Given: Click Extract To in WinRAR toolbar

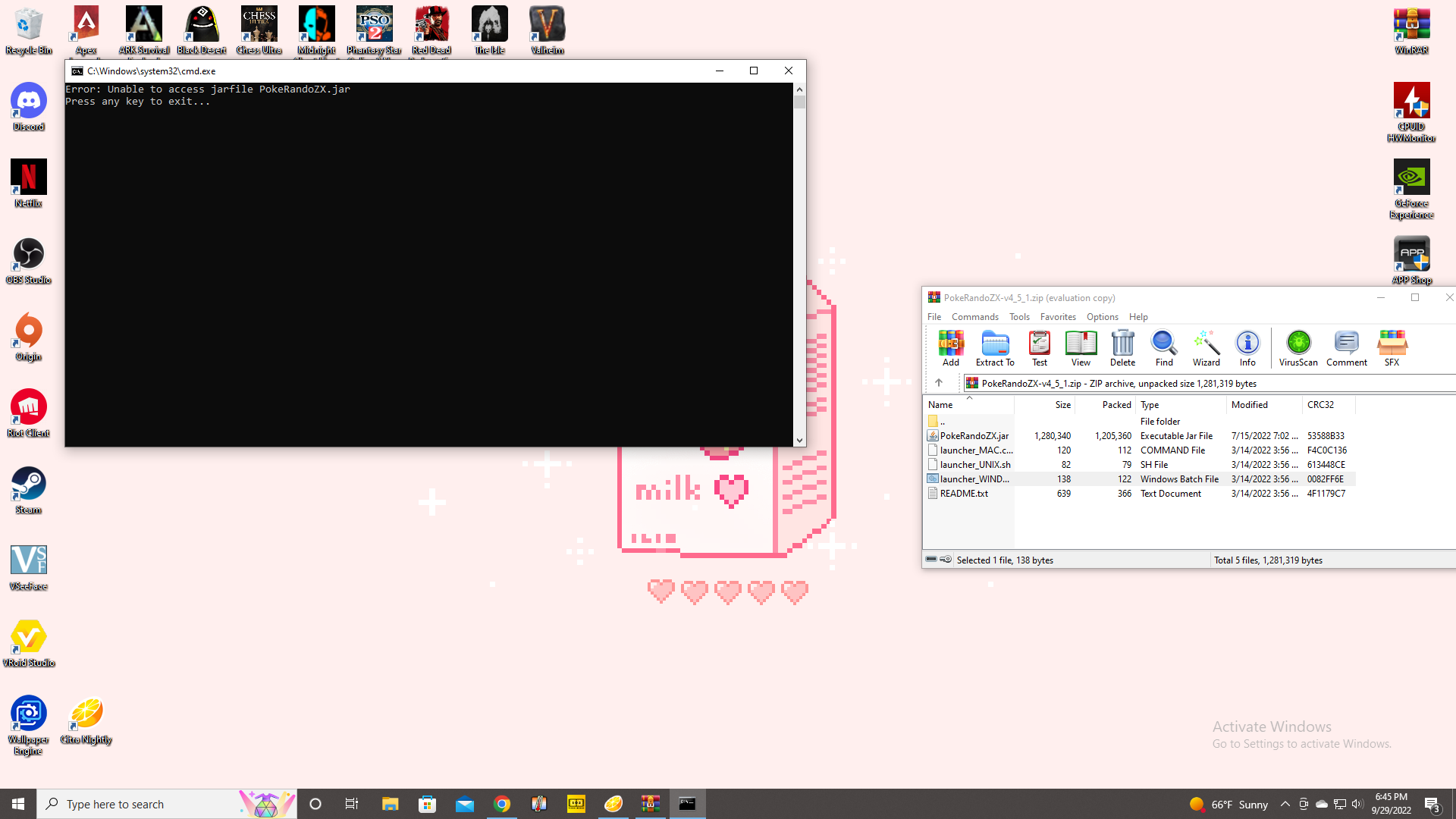Looking at the screenshot, I should (x=995, y=348).
